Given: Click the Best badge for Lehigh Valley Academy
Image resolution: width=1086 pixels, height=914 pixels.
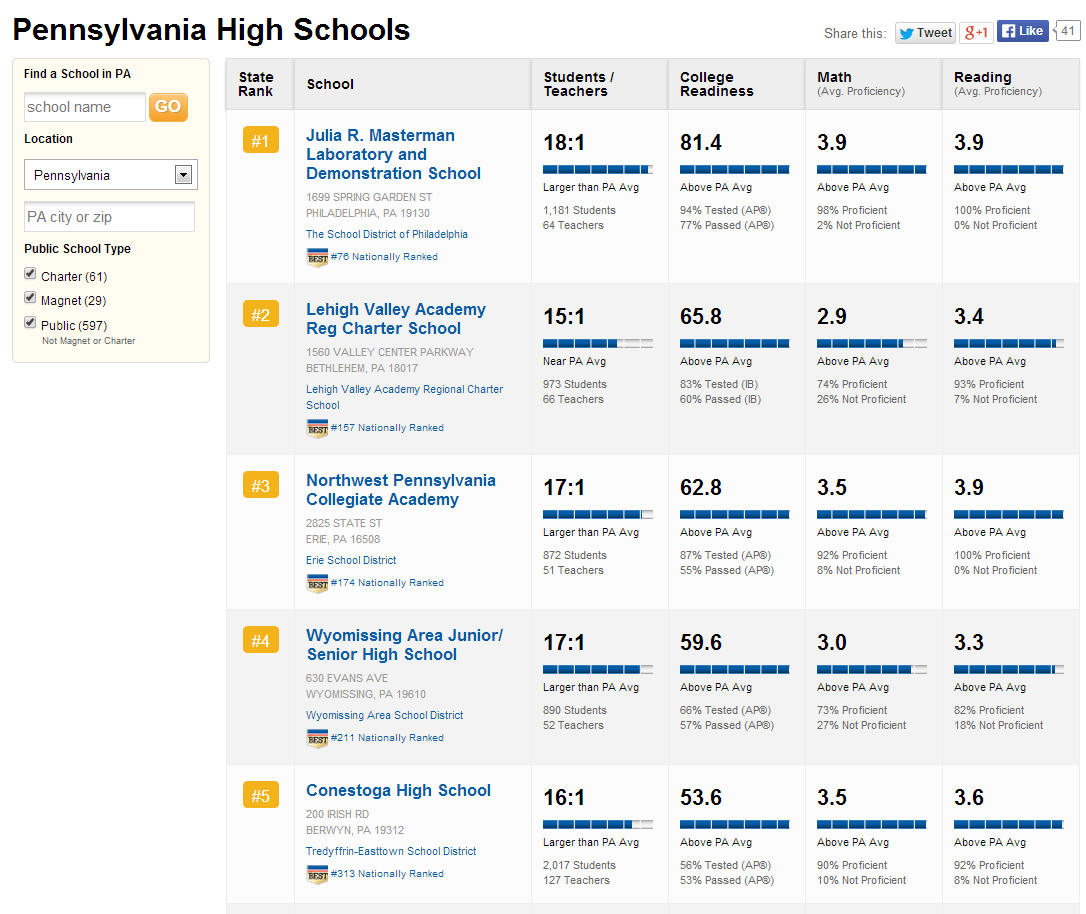Looking at the screenshot, I should tap(317, 428).
